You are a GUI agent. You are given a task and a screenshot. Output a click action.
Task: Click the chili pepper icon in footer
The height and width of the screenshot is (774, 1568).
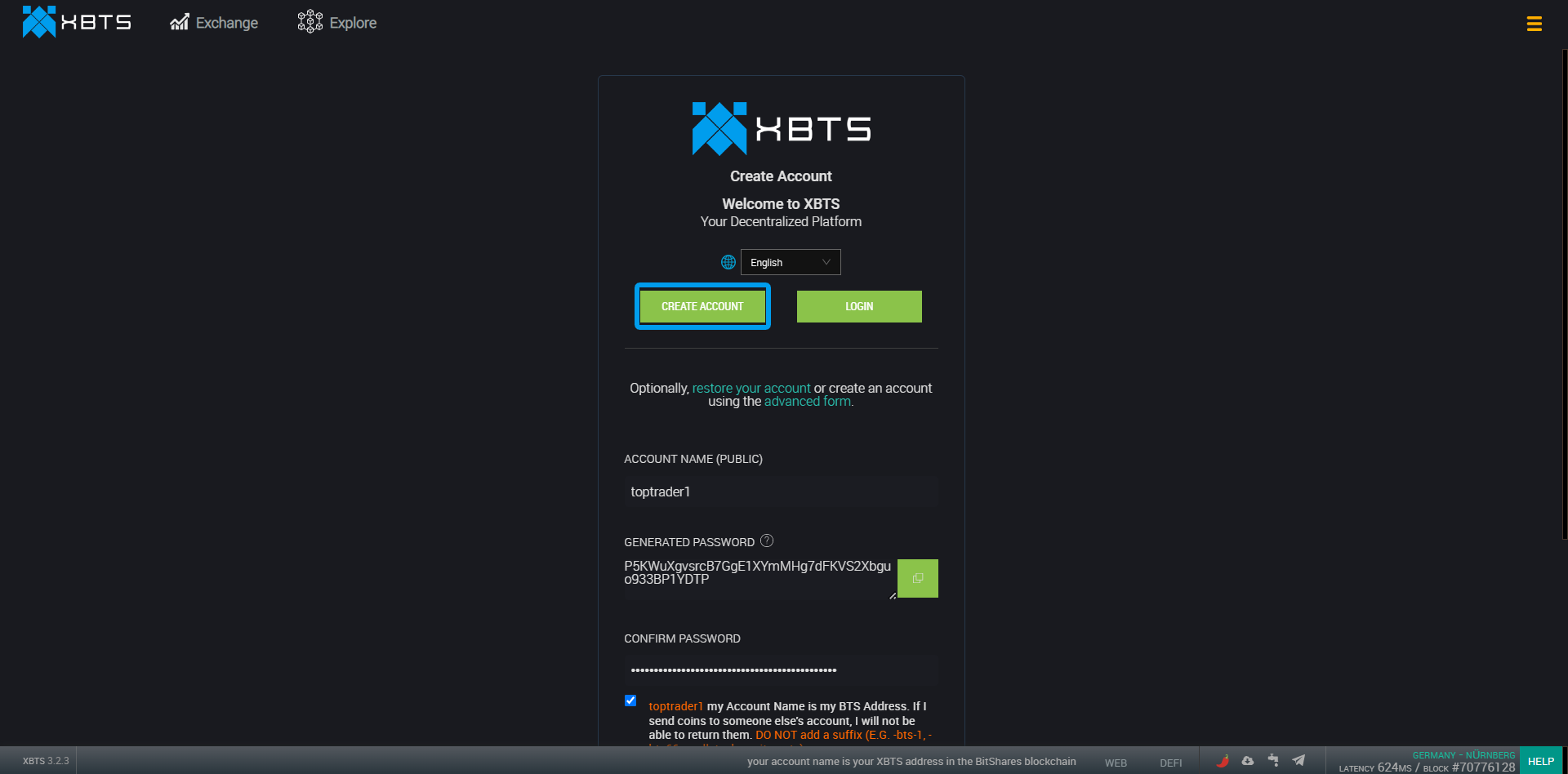tap(1223, 761)
